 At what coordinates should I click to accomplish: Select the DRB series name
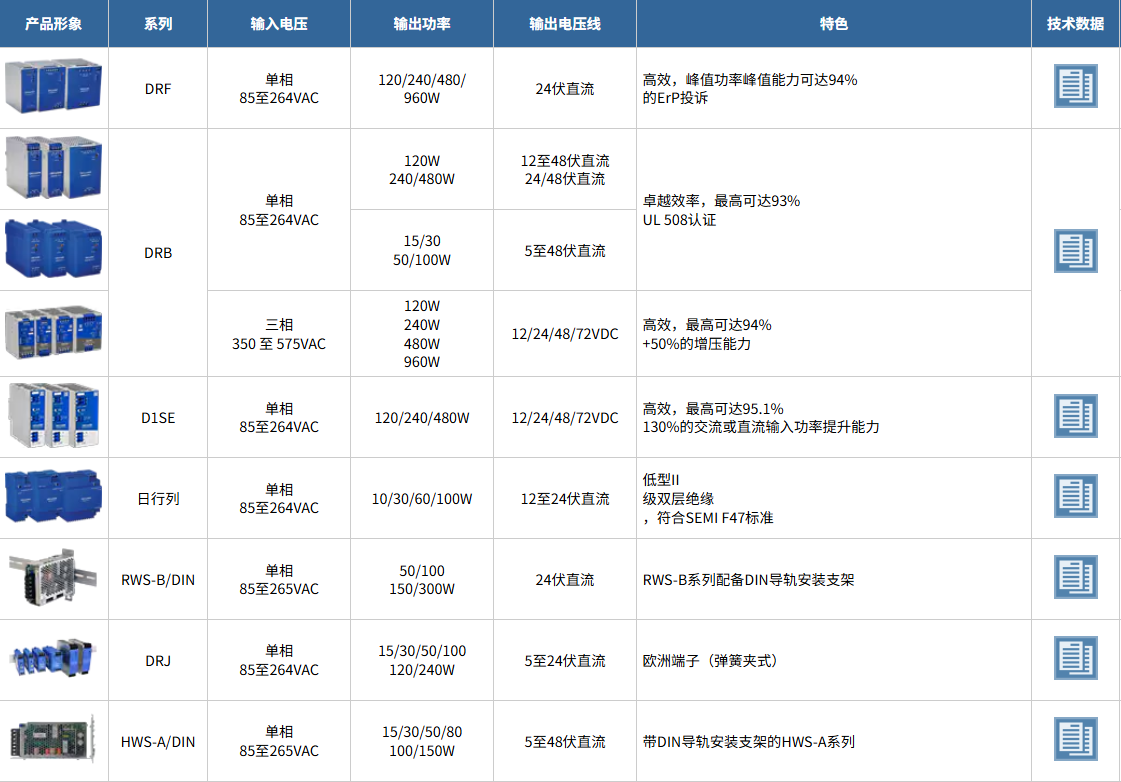pyautogui.click(x=158, y=253)
